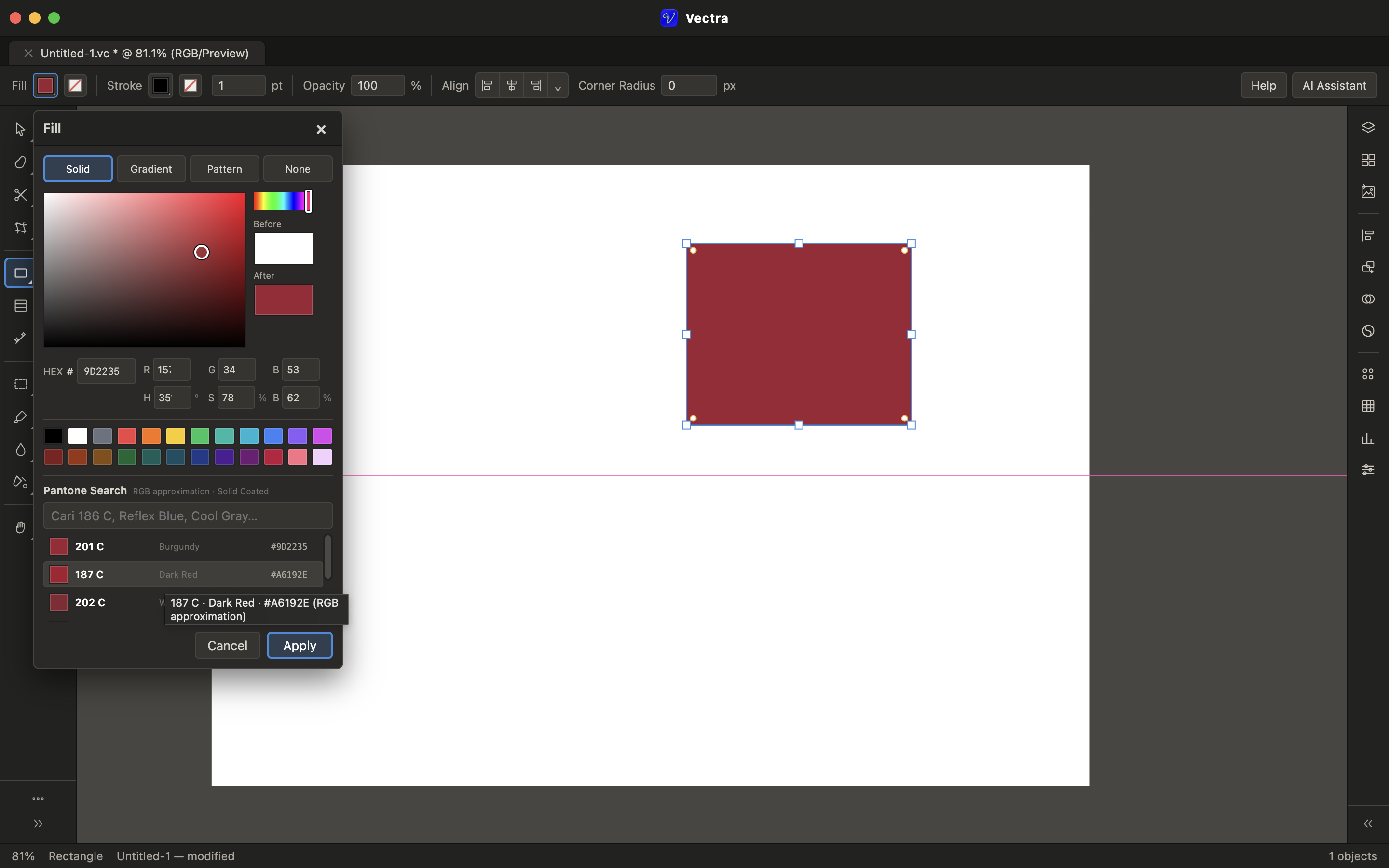
Task: Align horizontal centers in toolbar
Action: (x=511, y=85)
